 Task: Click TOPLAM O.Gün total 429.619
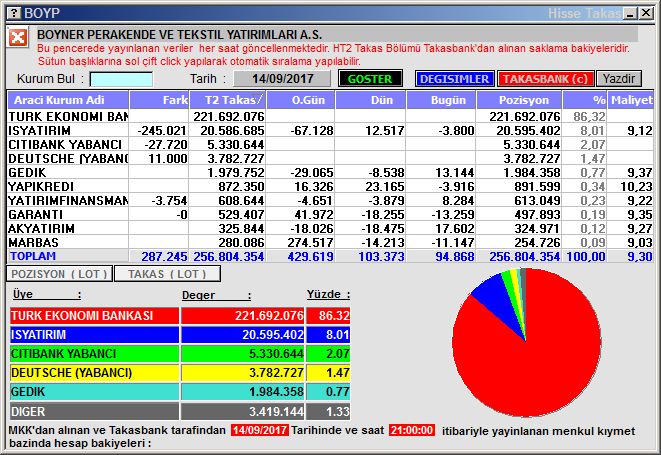tap(310, 256)
